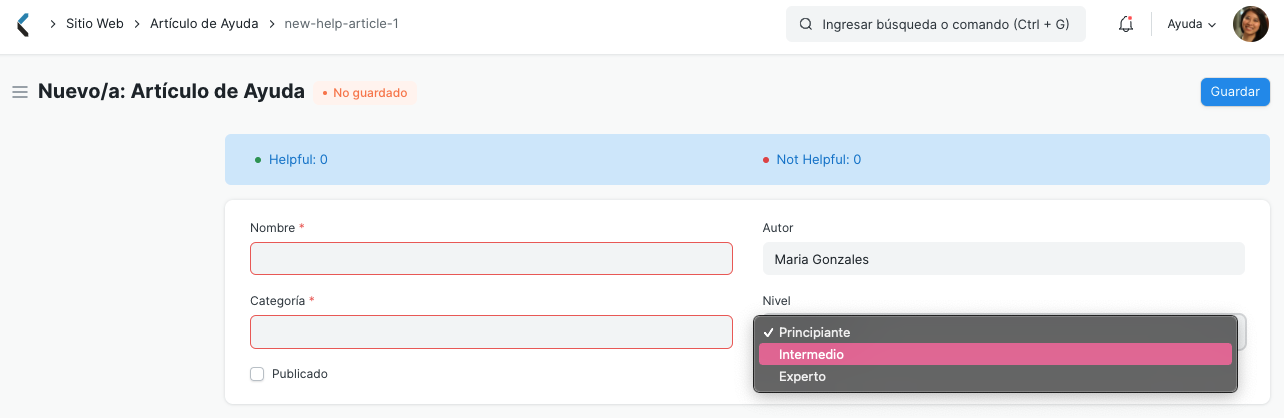The height and width of the screenshot is (418, 1284).
Task: Enable the Publicado checkbox
Action: point(257,374)
